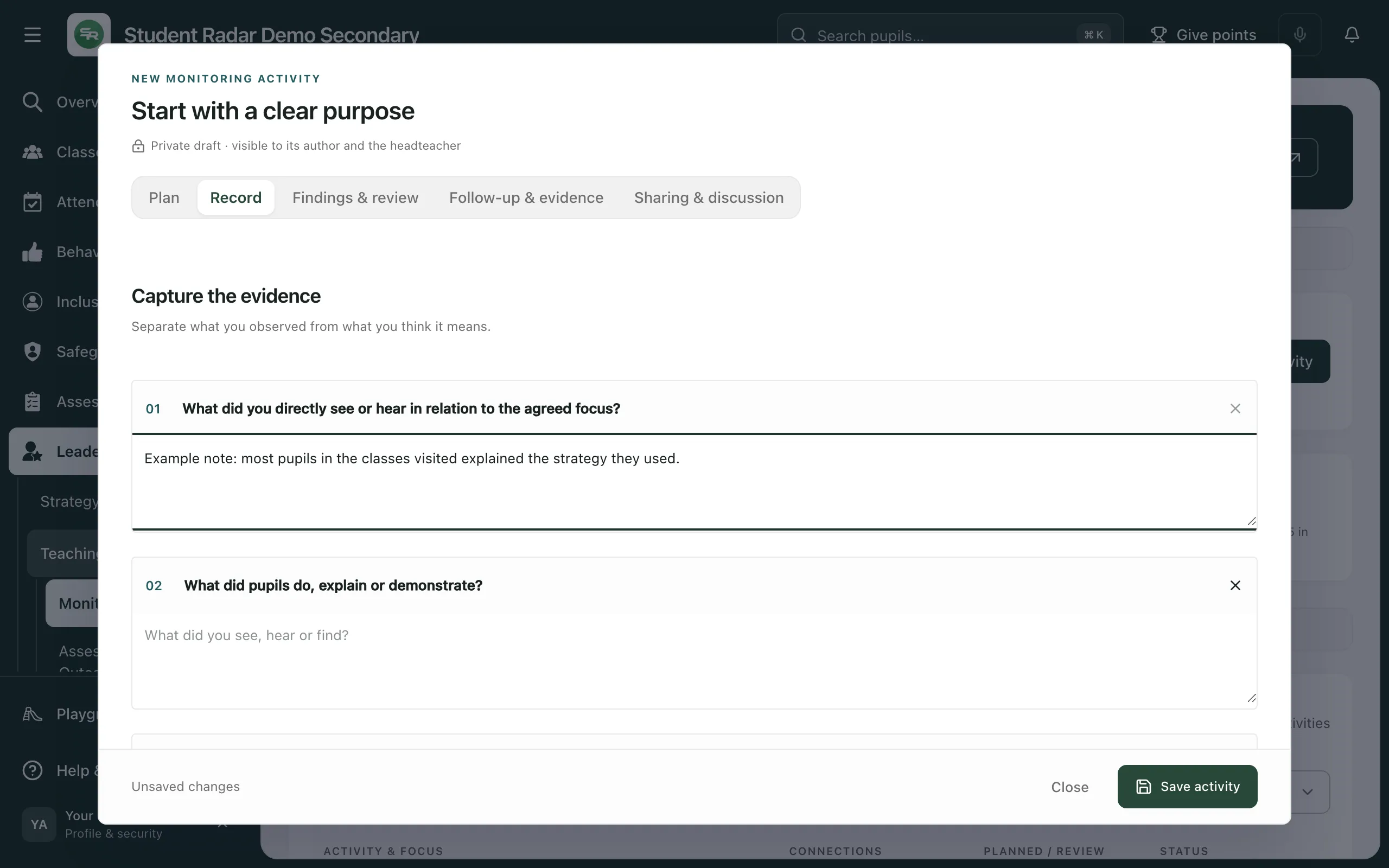Click the lock icon beside Private draft
This screenshot has height=868, width=1389.
(x=138, y=146)
